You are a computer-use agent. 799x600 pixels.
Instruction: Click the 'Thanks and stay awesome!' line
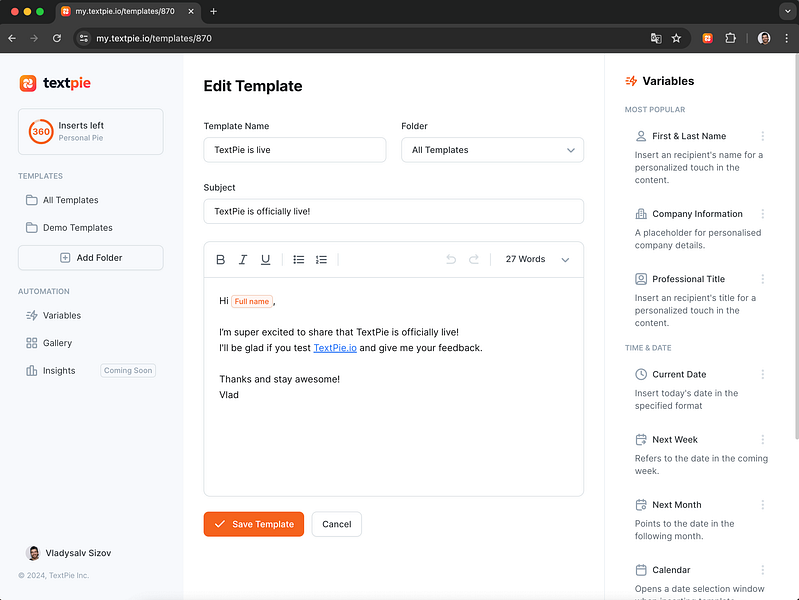[279, 379]
